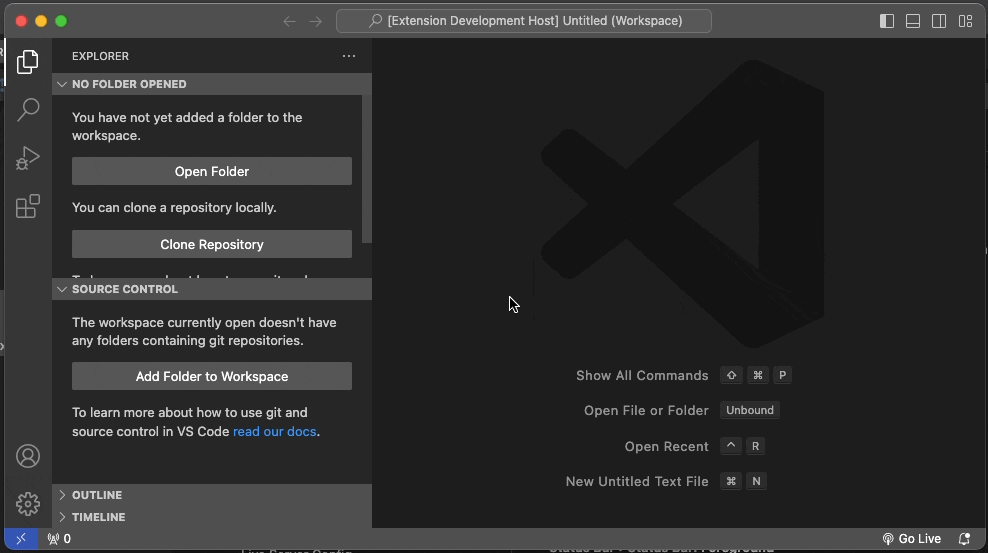Collapse the No Folder Opened section

pyautogui.click(x=212, y=84)
